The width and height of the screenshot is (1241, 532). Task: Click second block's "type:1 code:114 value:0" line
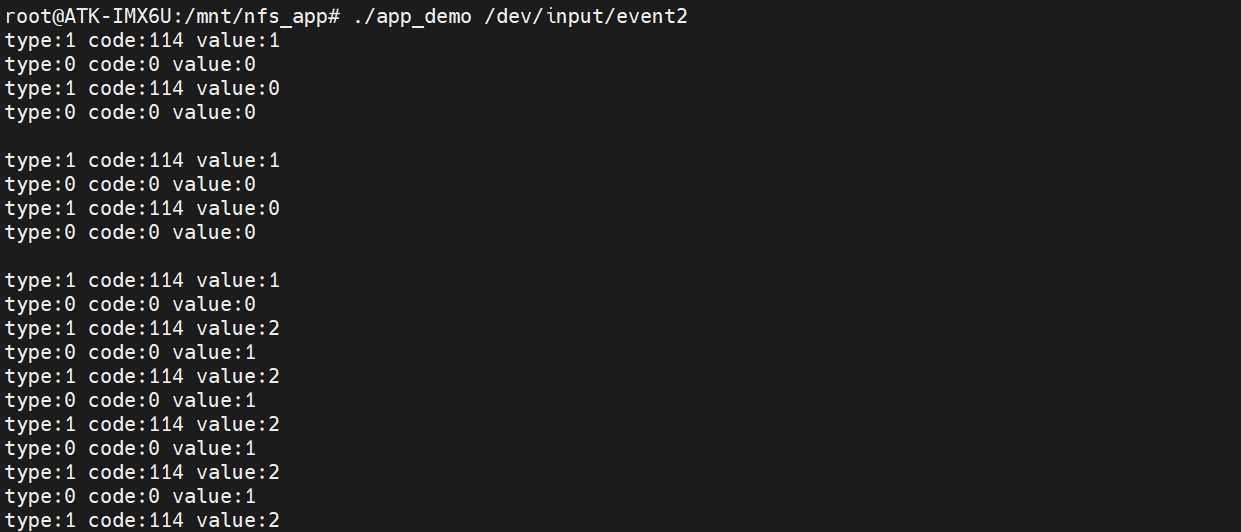pos(142,208)
